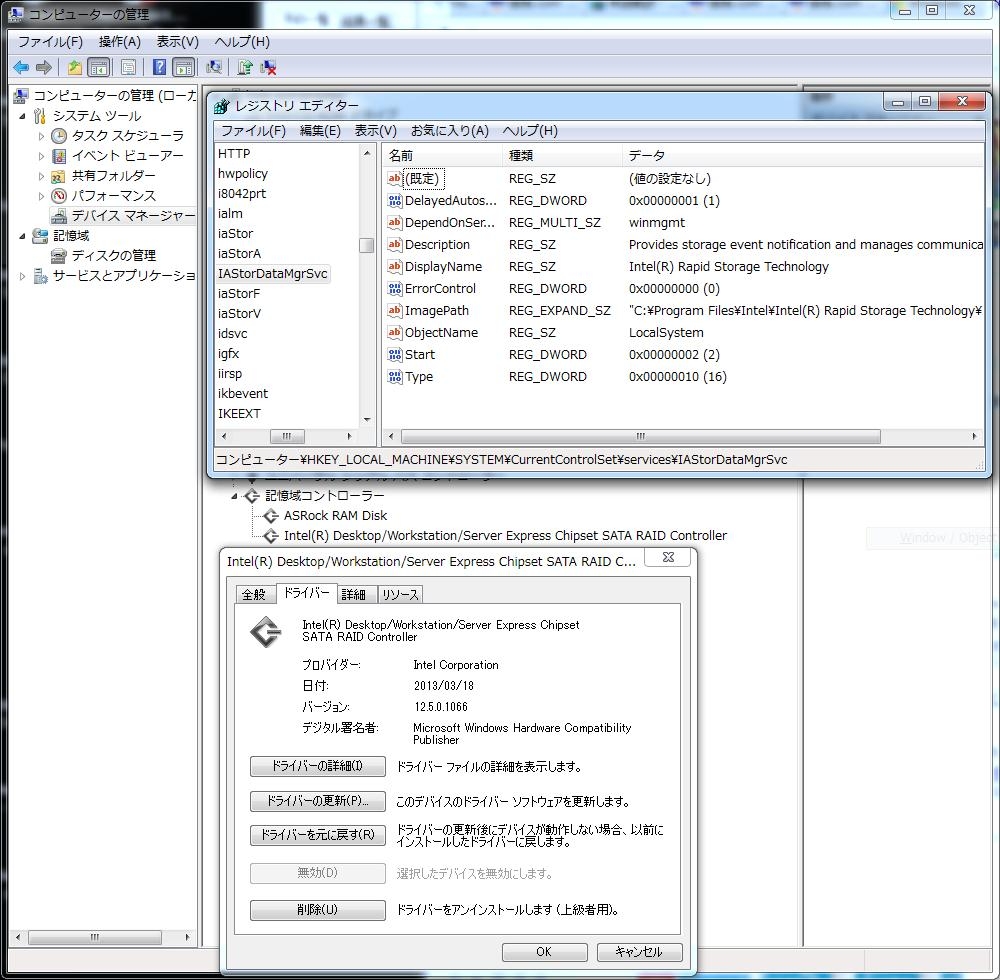Open 編集(E) menu in Registry Editor
This screenshot has width=1000, height=980.
point(320,131)
